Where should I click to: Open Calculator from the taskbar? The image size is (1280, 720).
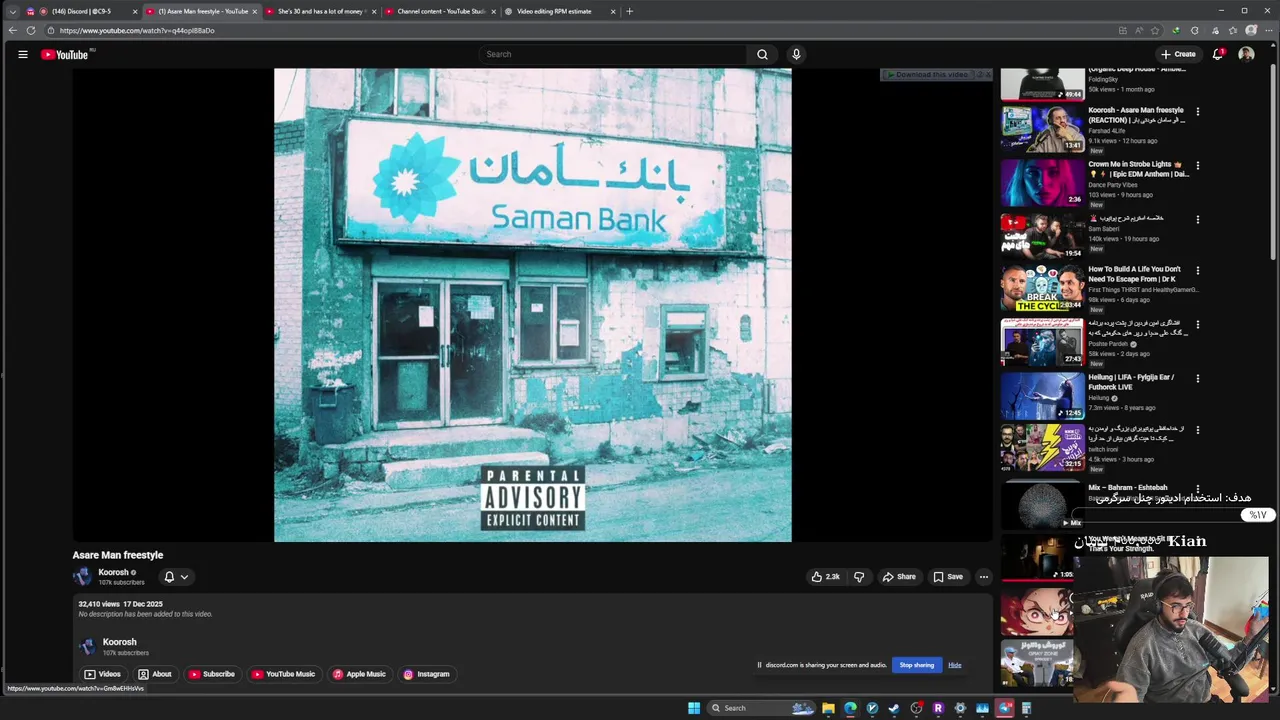(1026, 708)
